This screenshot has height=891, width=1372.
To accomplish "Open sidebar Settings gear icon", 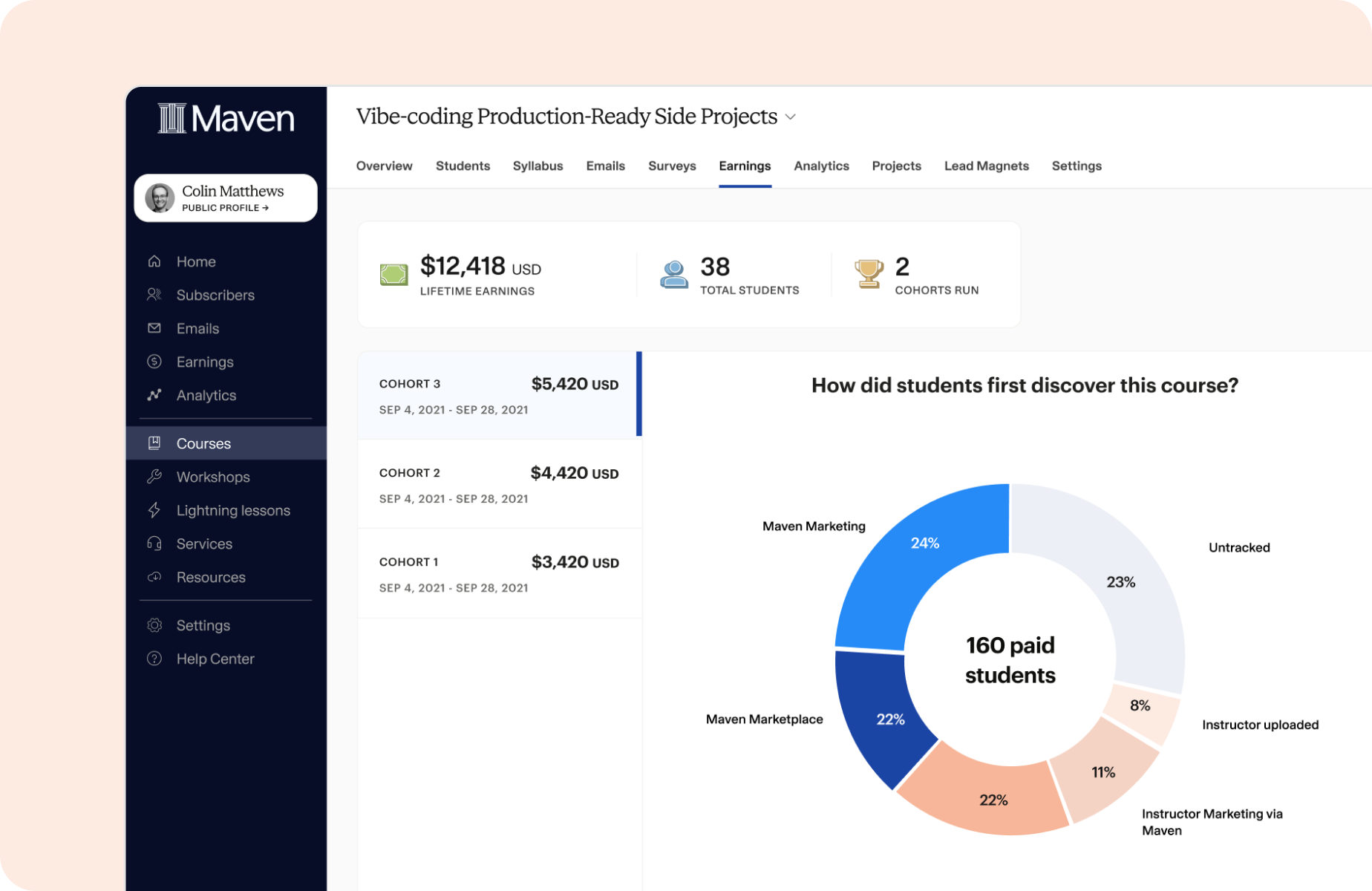I will pyautogui.click(x=154, y=625).
